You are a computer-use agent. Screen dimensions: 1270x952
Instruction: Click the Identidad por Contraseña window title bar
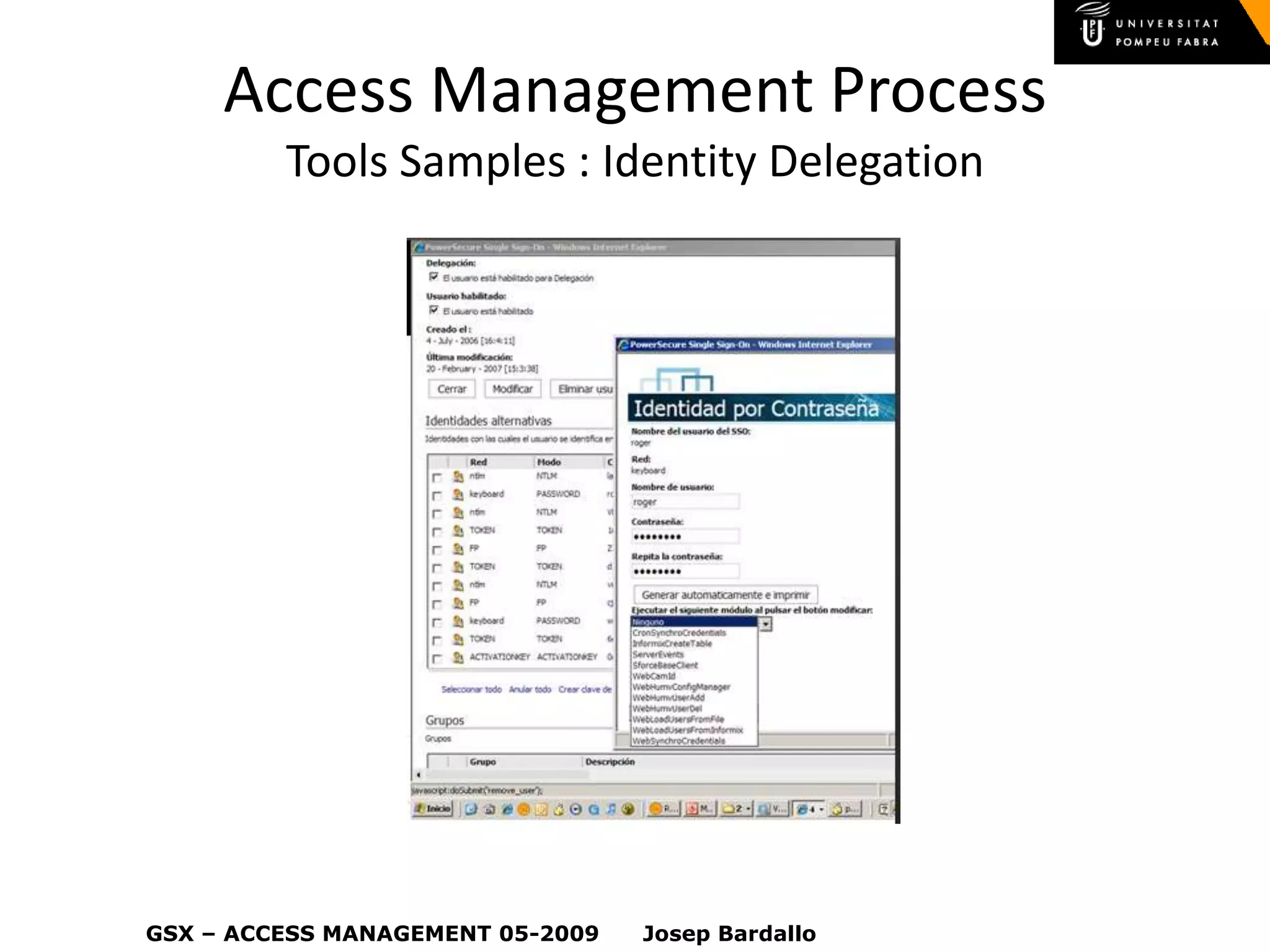tap(755, 345)
